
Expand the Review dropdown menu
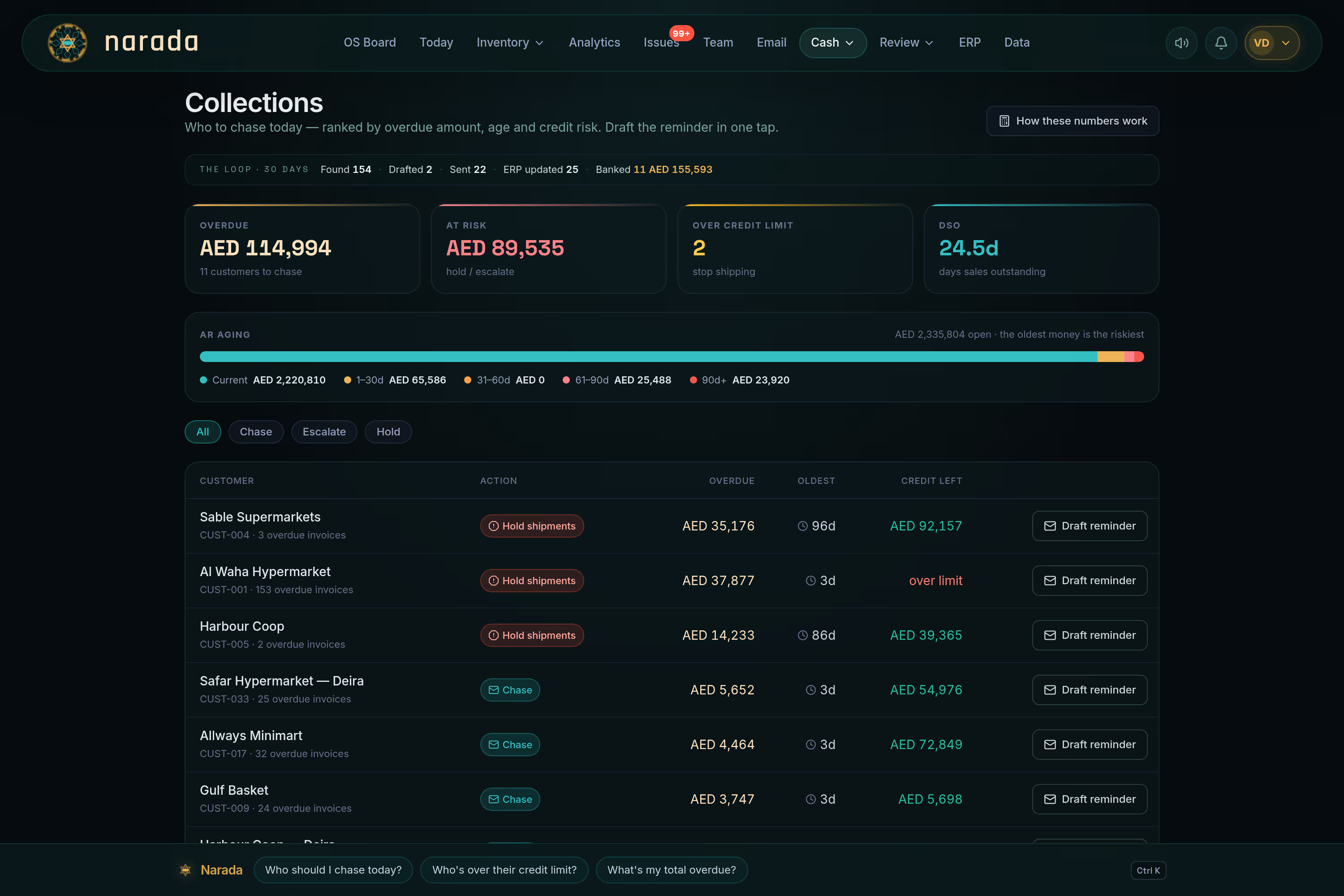(906, 43)
